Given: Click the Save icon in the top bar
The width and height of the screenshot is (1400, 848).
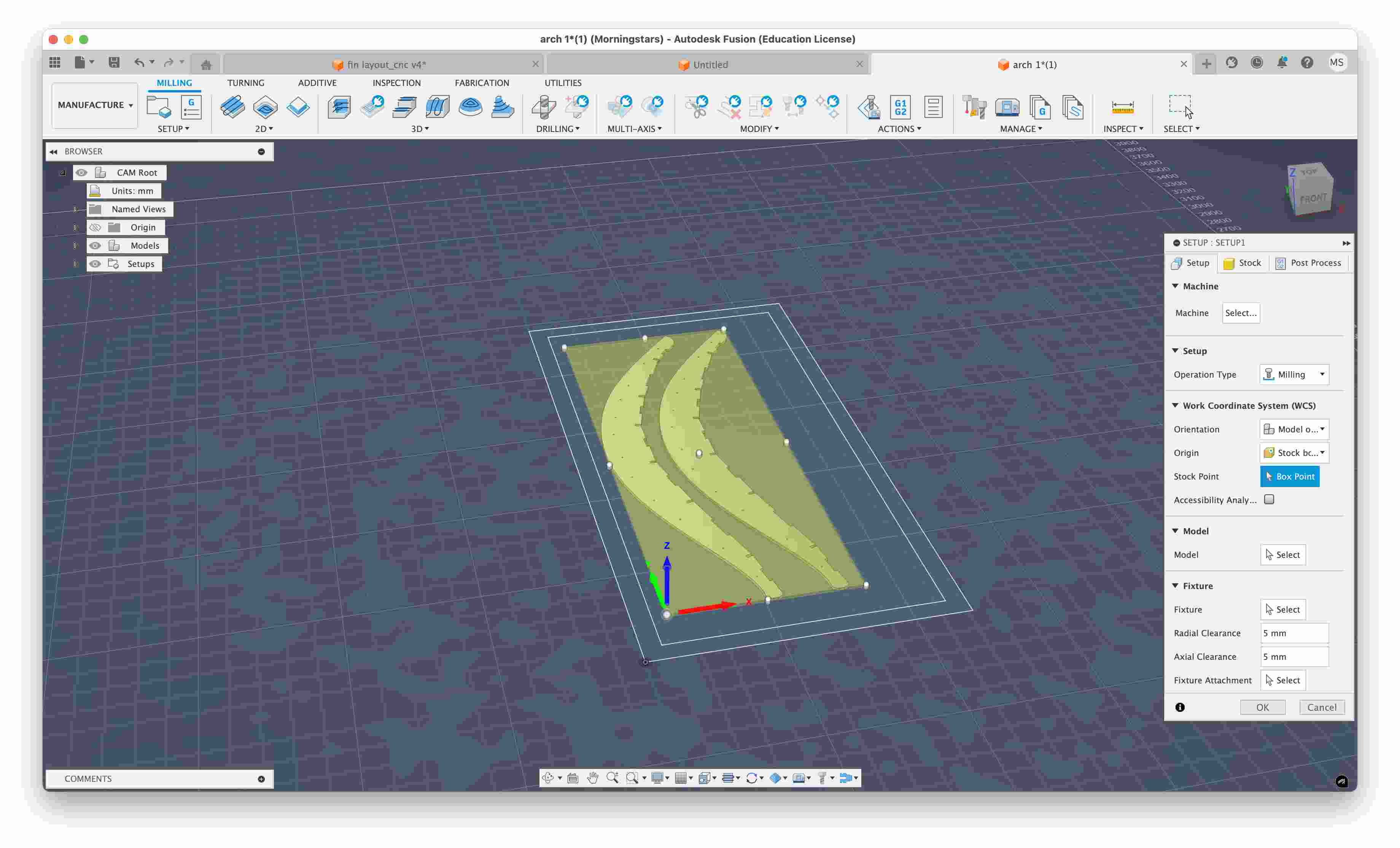Looking at the screenshot, I should 114,62.
